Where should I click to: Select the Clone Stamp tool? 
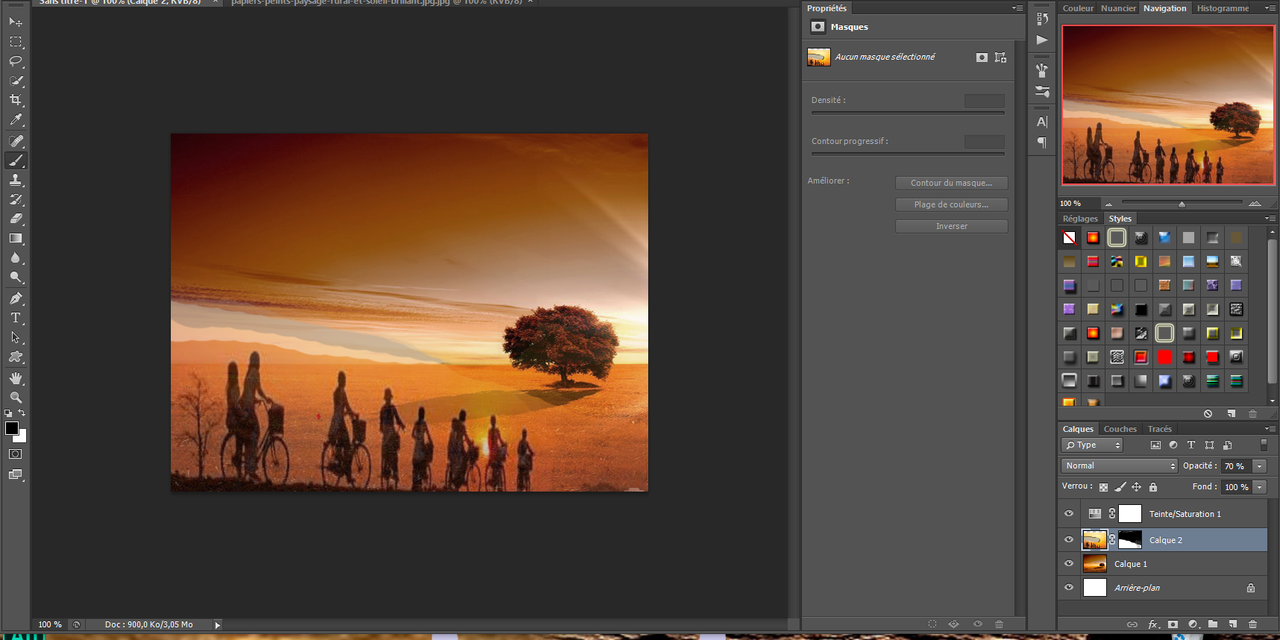click(16, 180)
